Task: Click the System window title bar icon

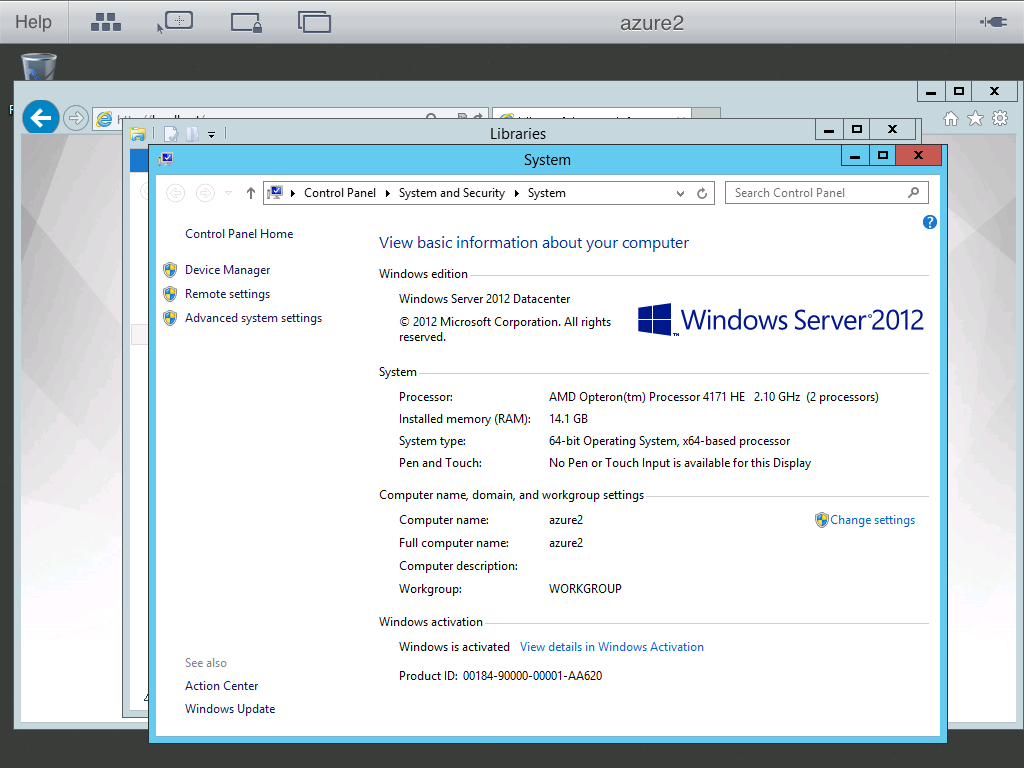Action: click(x=166, y=159)
